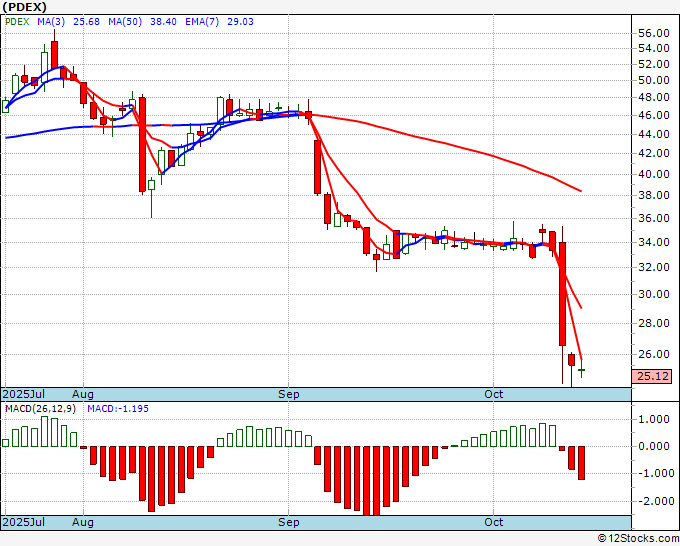Viewport: 680px width, 546px height.
Task: Select the green PDEX legend label
Action: click(17, 22)
